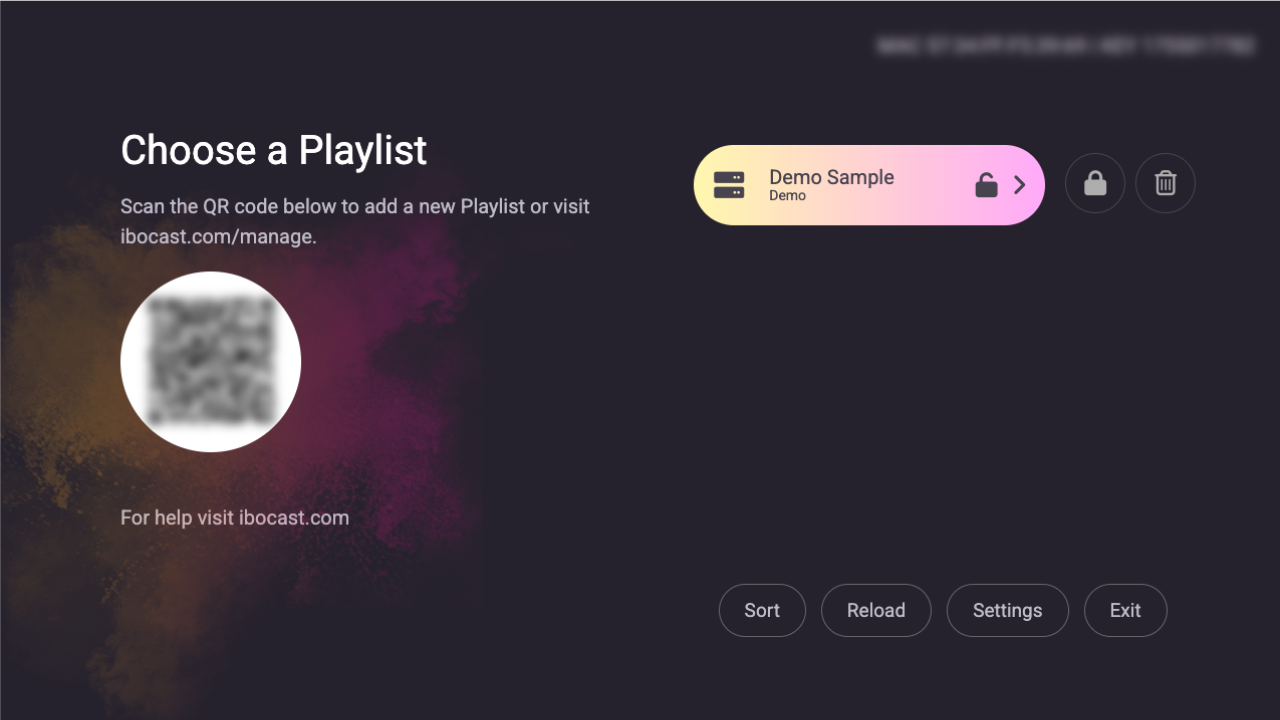Exit the application
Image resolution: width=1280 pixels, height=720 pixels.
coord(1125,610)
